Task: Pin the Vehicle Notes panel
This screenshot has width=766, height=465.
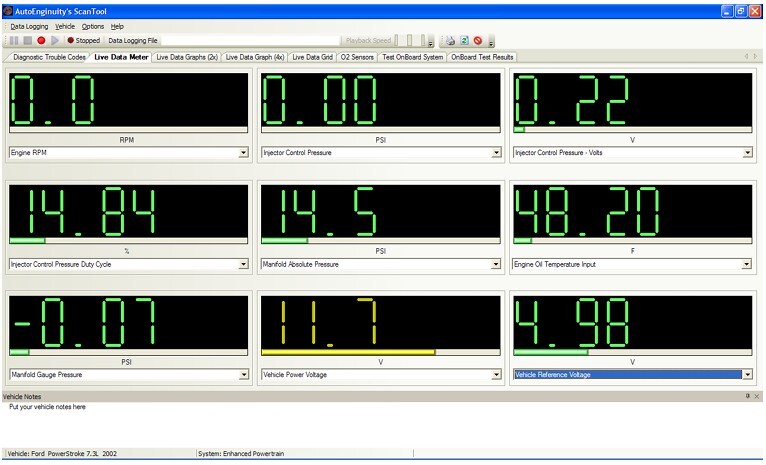Action: pos(747,397)
